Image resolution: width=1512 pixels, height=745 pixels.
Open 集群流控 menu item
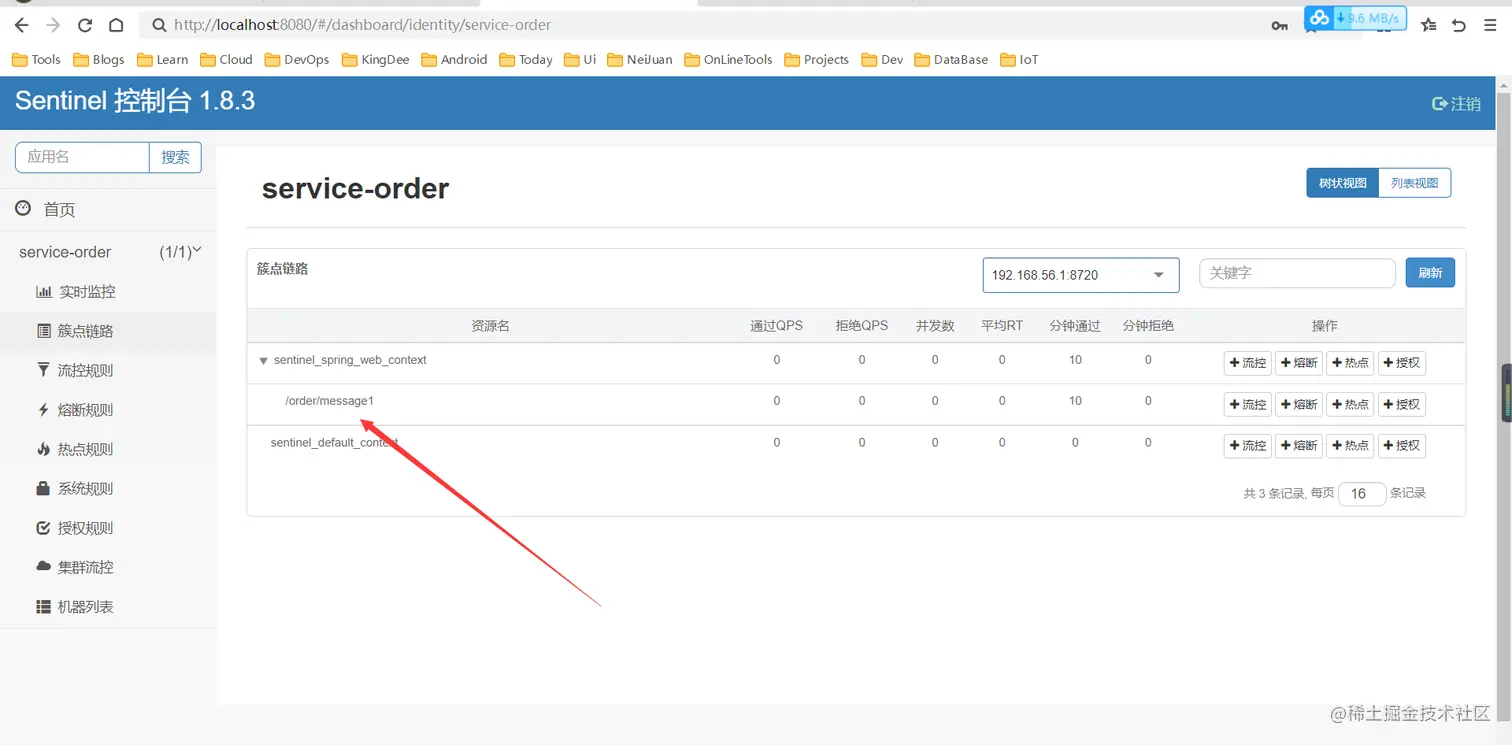point(108,567)
